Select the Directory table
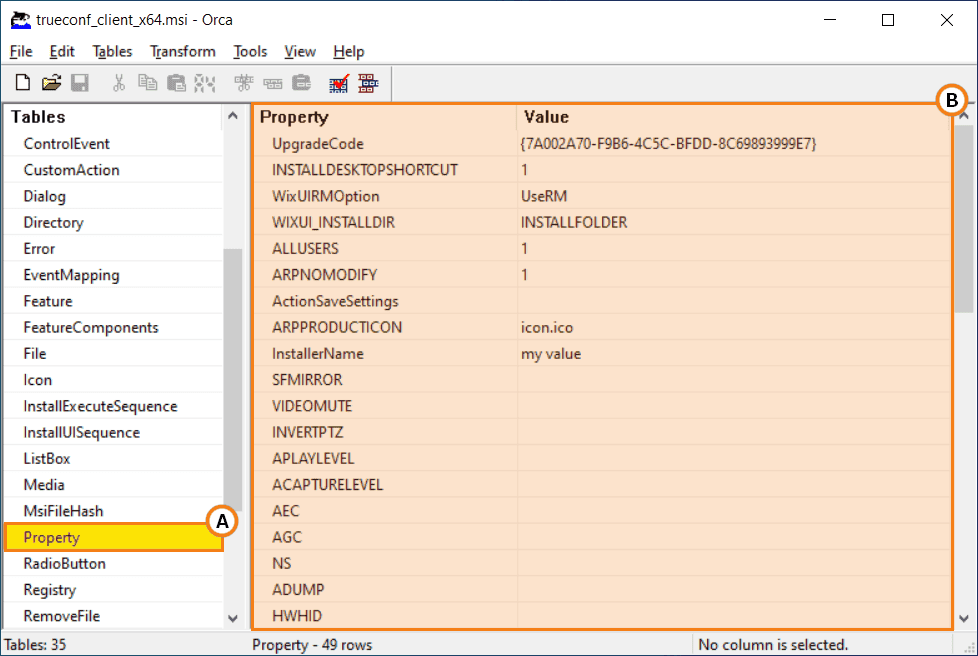The image size is (978, 656). (113, 222)
